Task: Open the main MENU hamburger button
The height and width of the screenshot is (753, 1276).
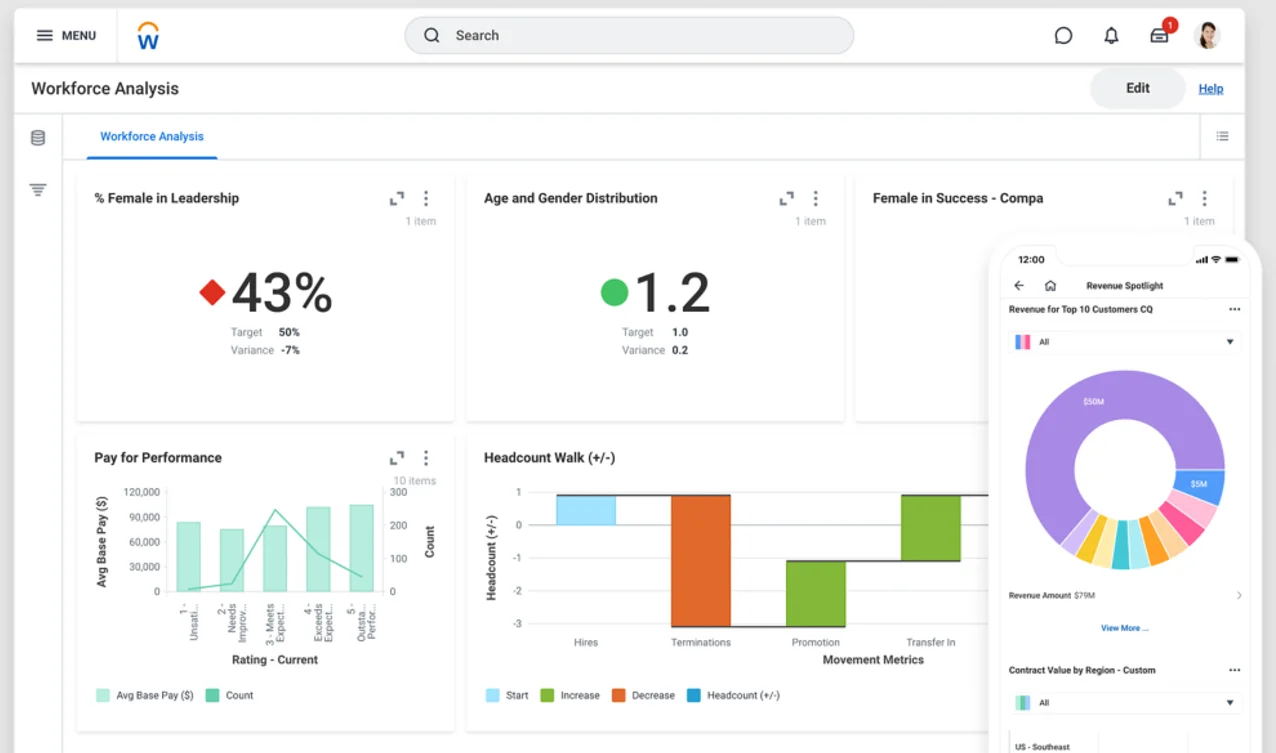Action: 66,35
